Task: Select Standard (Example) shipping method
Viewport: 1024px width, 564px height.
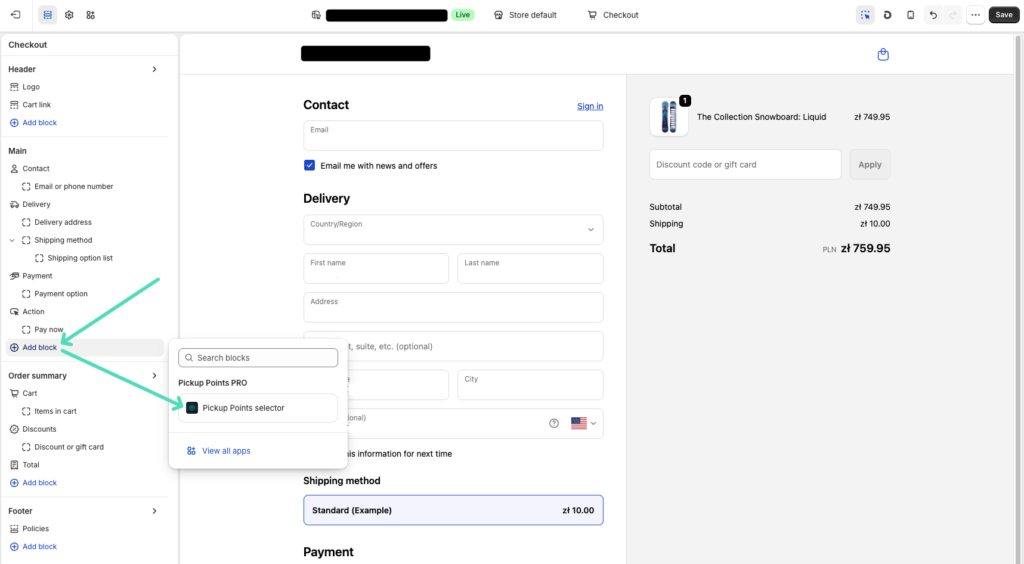Action: click(453, 510)
